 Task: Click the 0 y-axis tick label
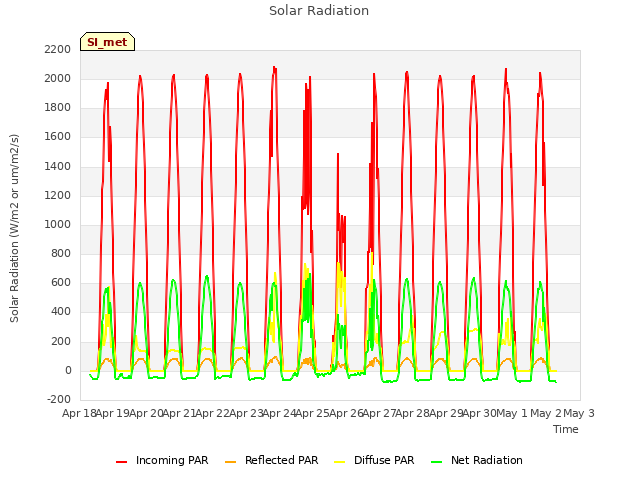click(68, 370)
